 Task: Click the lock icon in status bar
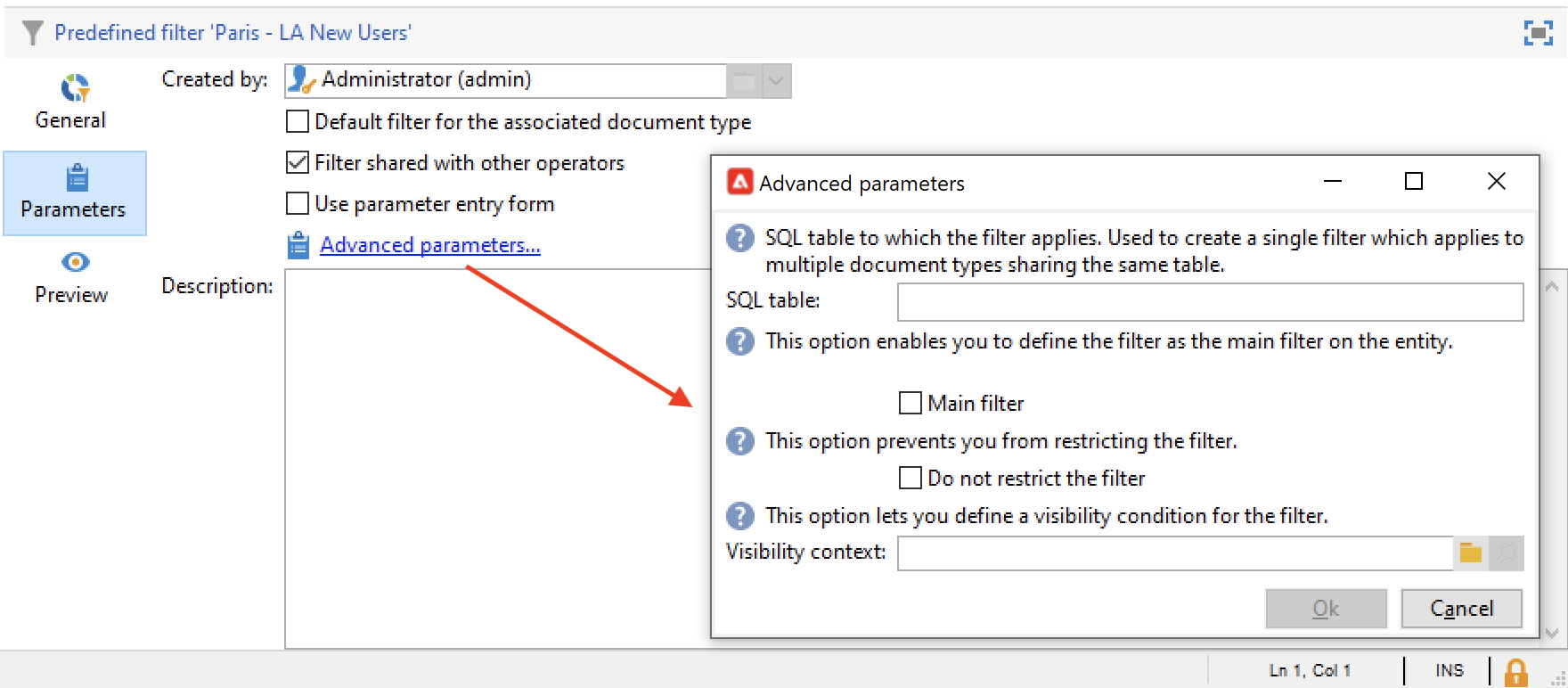pos(1515,671)
